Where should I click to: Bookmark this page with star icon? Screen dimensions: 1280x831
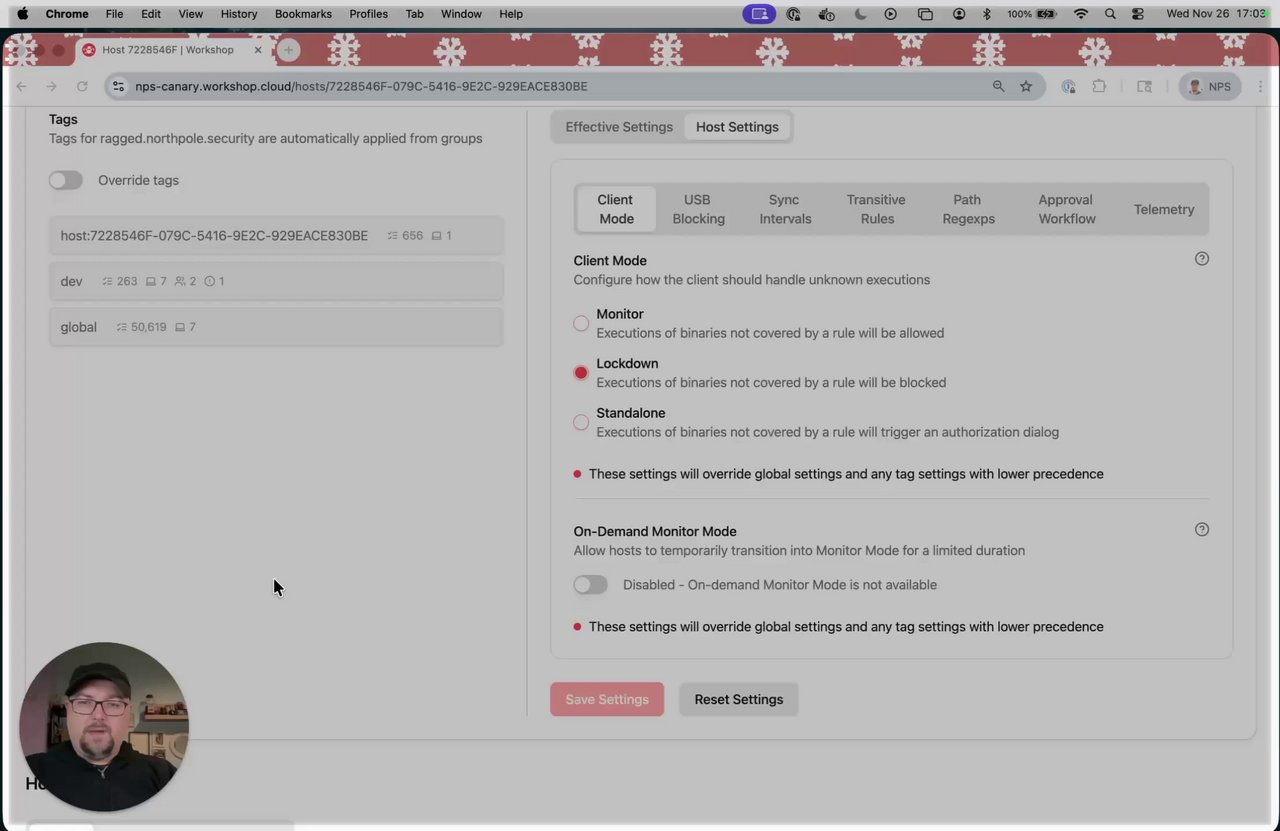click(1026, 87)
